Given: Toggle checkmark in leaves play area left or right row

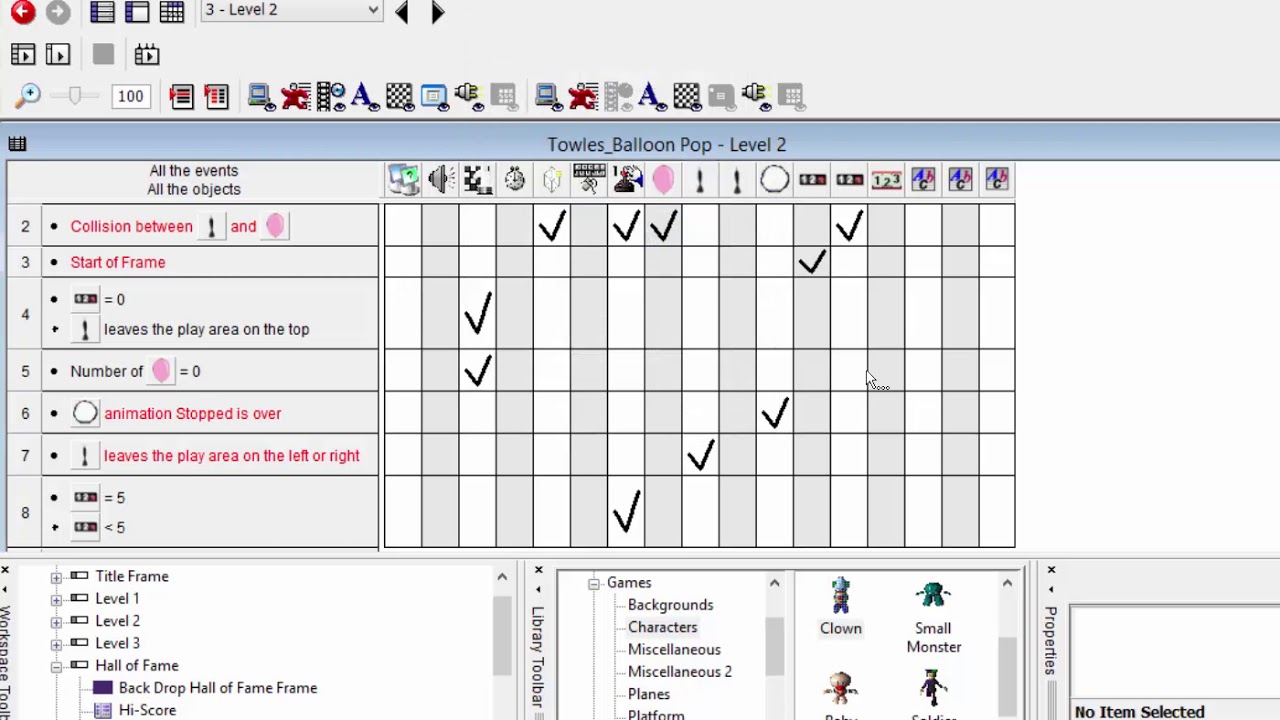Looking at the screenshot, I should pos(701,455).
